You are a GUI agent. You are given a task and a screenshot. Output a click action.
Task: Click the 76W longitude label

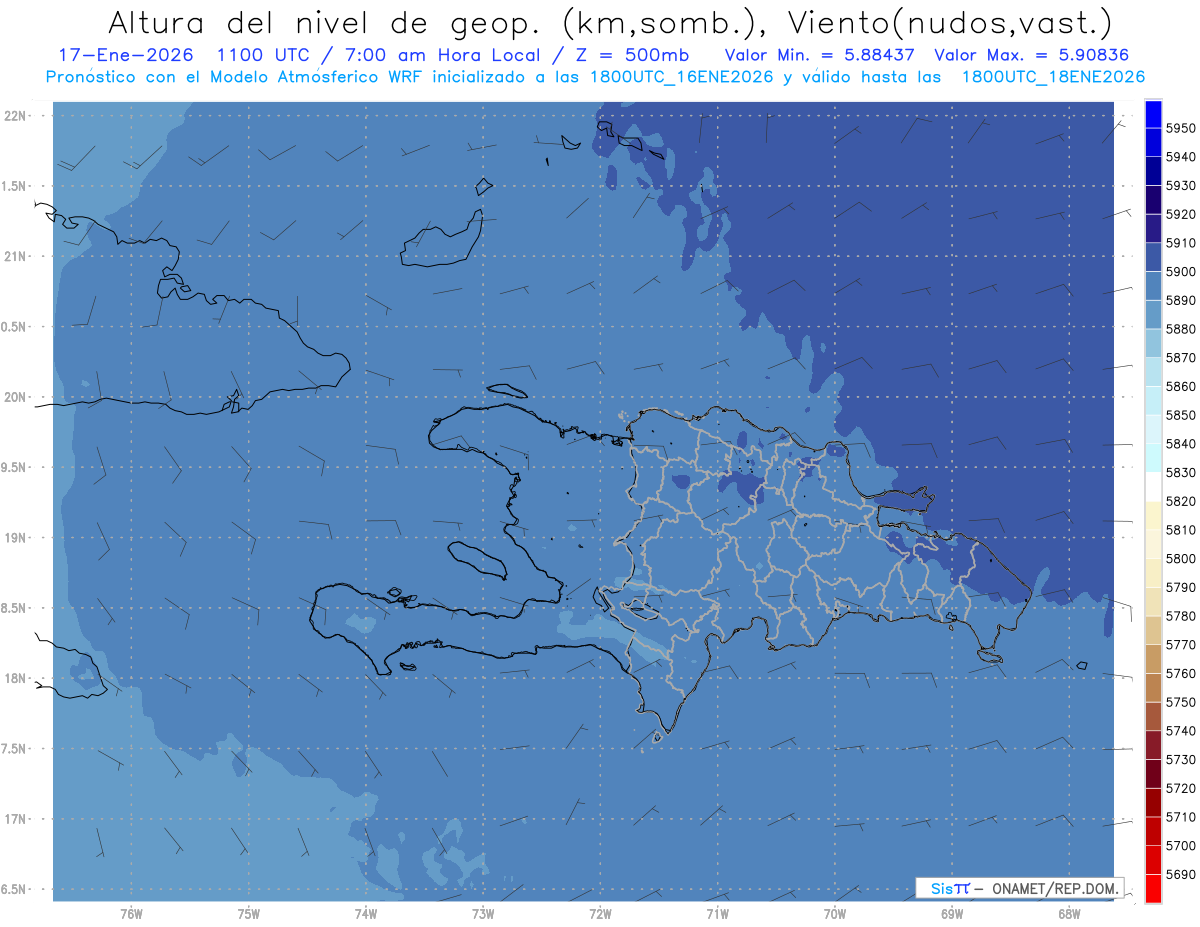click(x=131, y=914)
